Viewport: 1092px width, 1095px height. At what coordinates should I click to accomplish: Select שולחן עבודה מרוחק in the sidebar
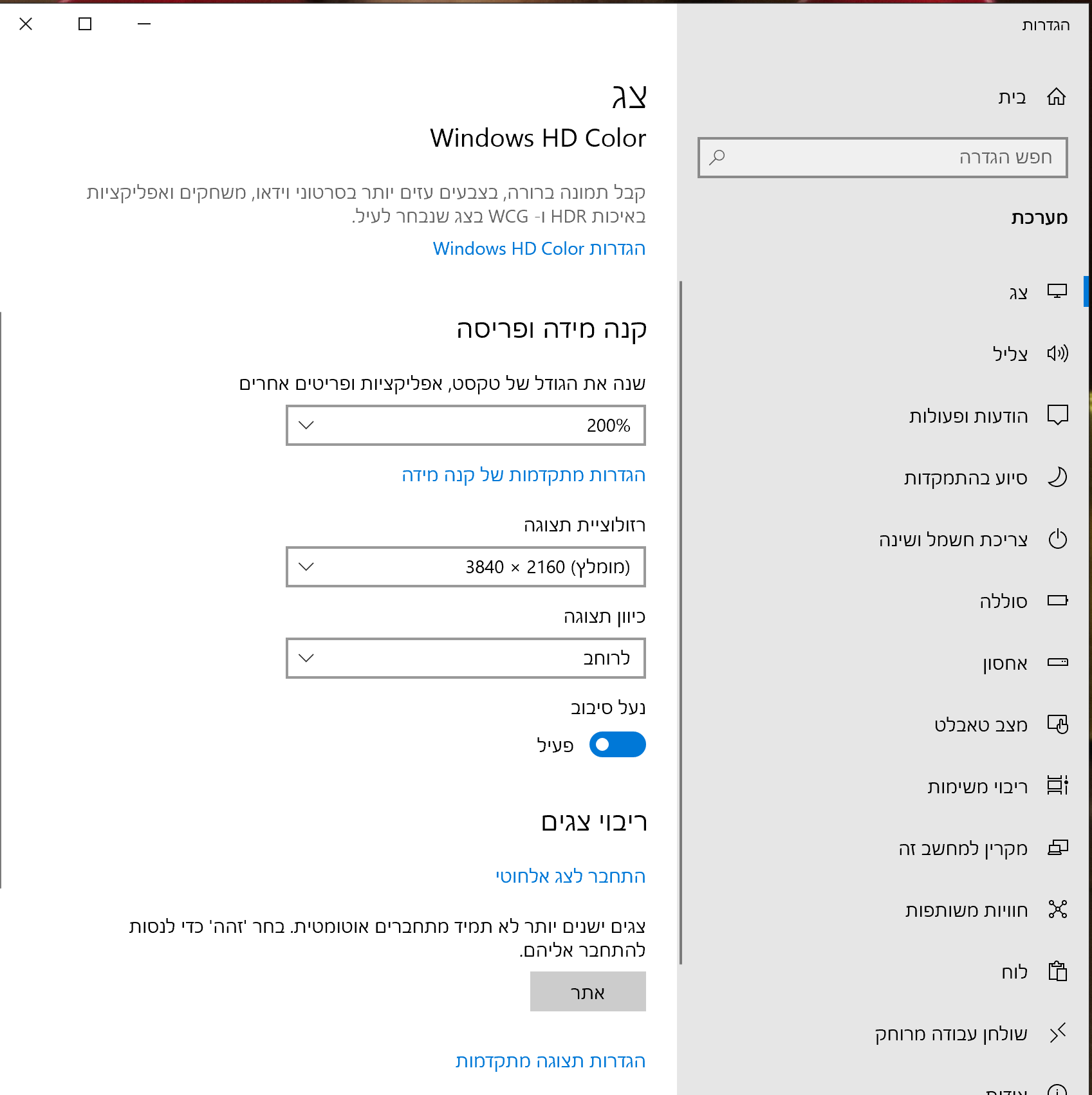pos(883,1033)
